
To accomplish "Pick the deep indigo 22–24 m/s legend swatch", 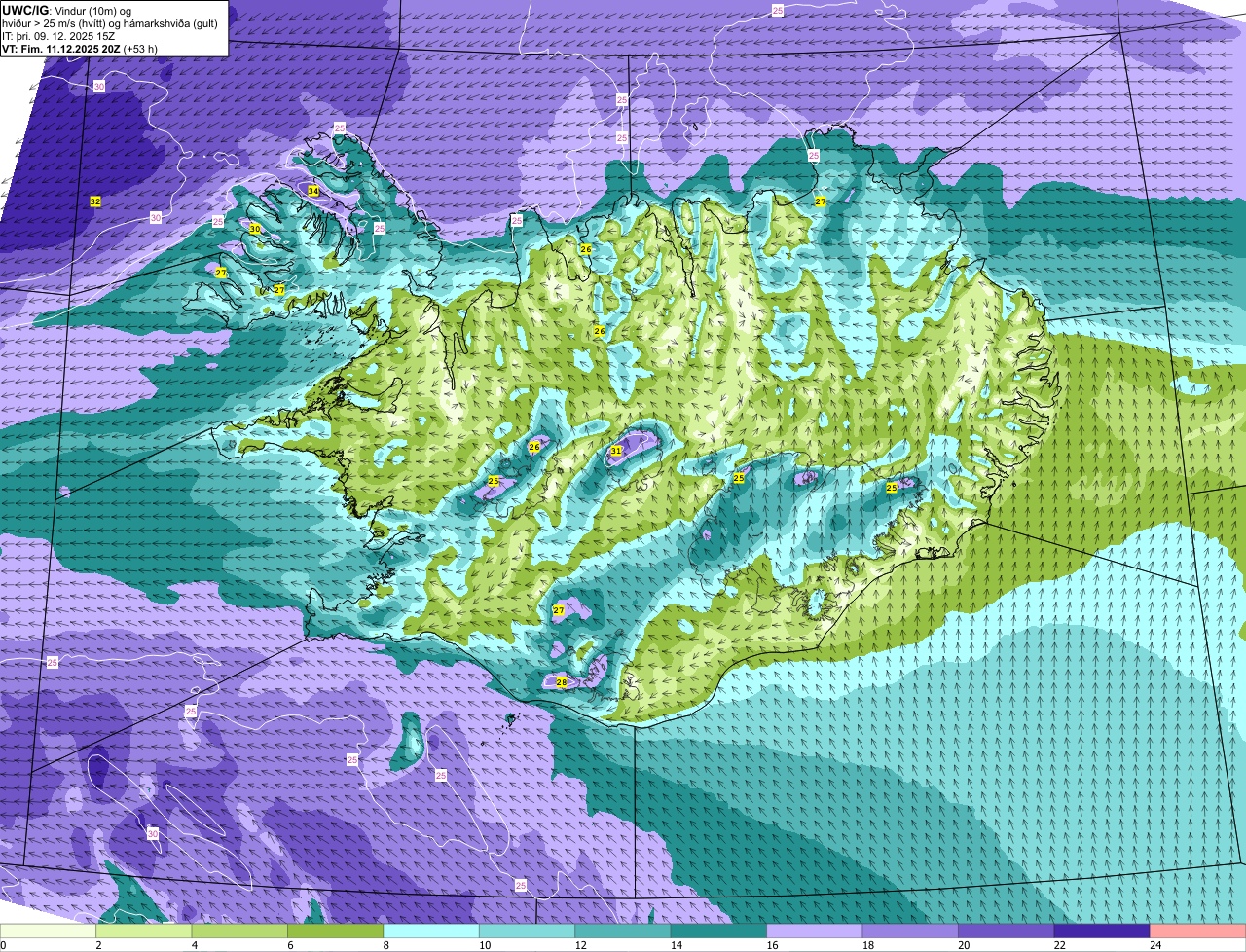I will click(x=1103, y=931).
